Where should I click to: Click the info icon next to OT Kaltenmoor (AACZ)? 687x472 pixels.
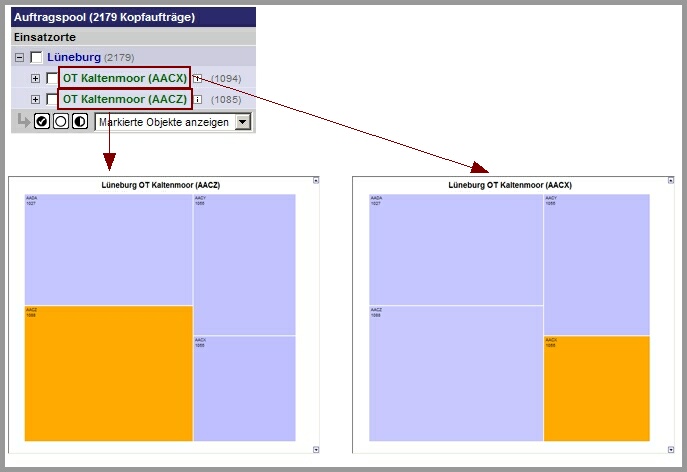point(198,100)
